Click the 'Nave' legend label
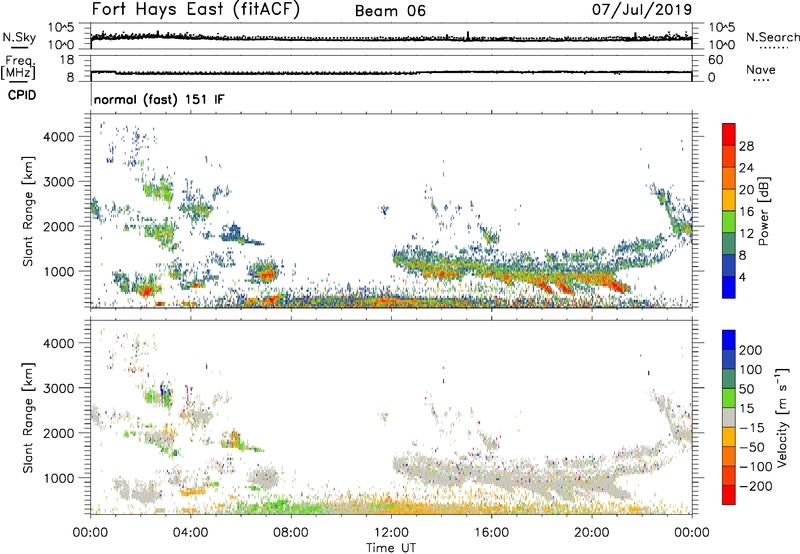The height and width of the screenshot is (554, 800). (x=761, y=69)
